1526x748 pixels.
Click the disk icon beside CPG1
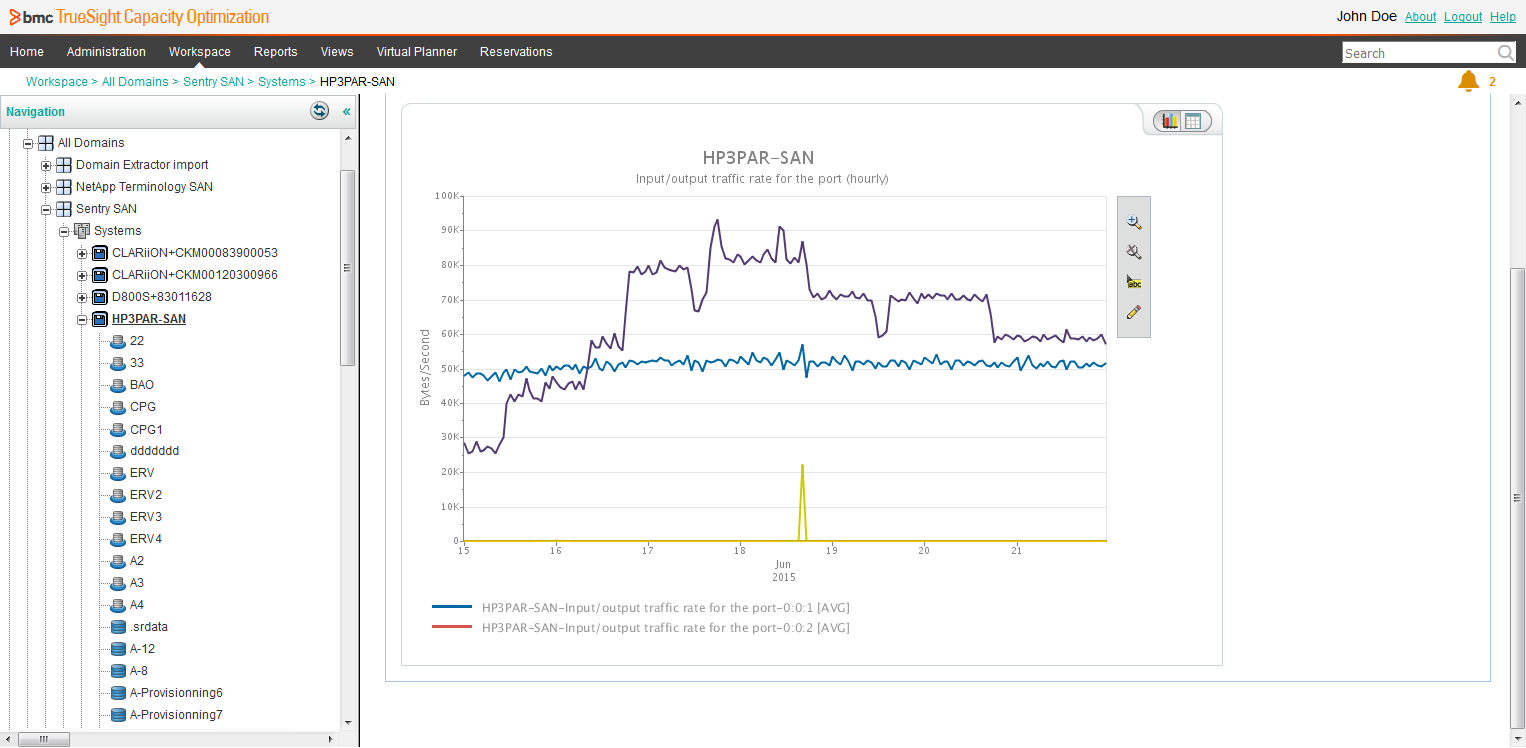[118, 429]
